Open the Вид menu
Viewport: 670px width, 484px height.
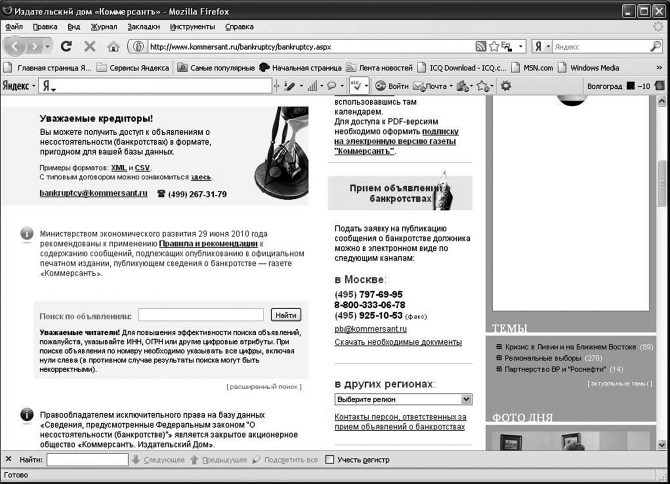[x=73, y=26]
